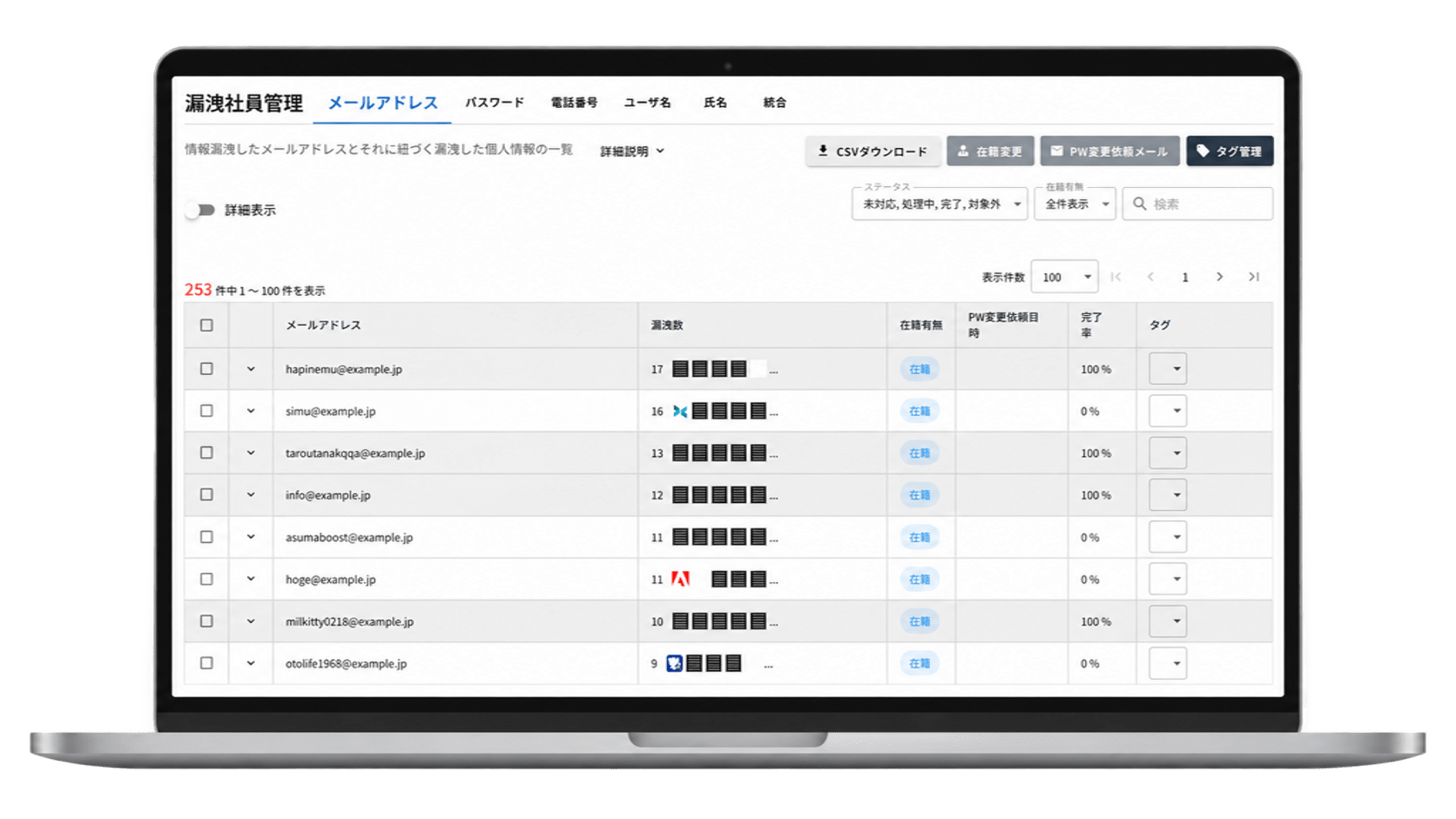Click the CSV download icon
1456x819 pixels.
click(822, 151)
